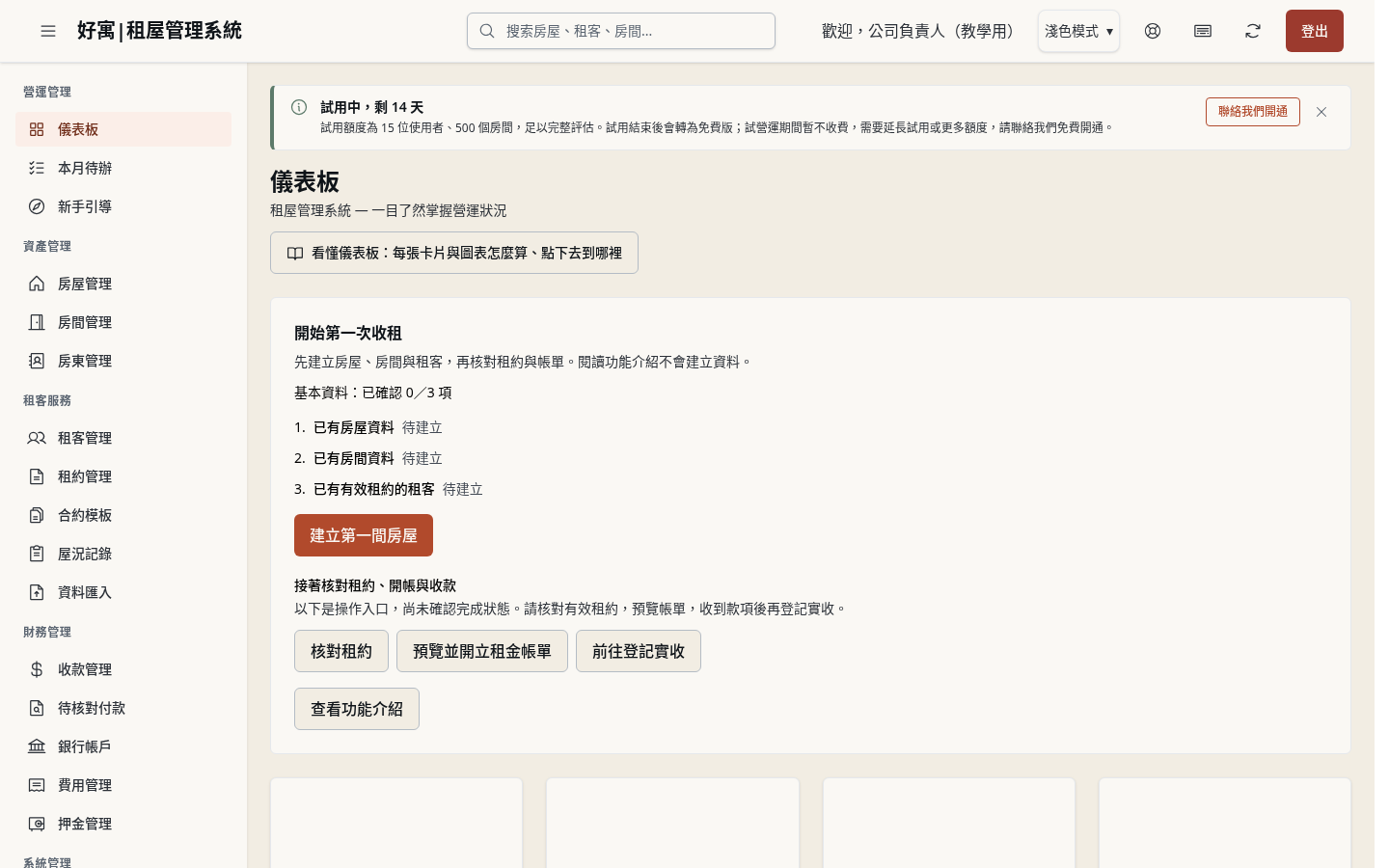This screenshot has width=1389, height=868.
Task: Click the 資料匯入 upload icon
Action: [x=37, y=592]
